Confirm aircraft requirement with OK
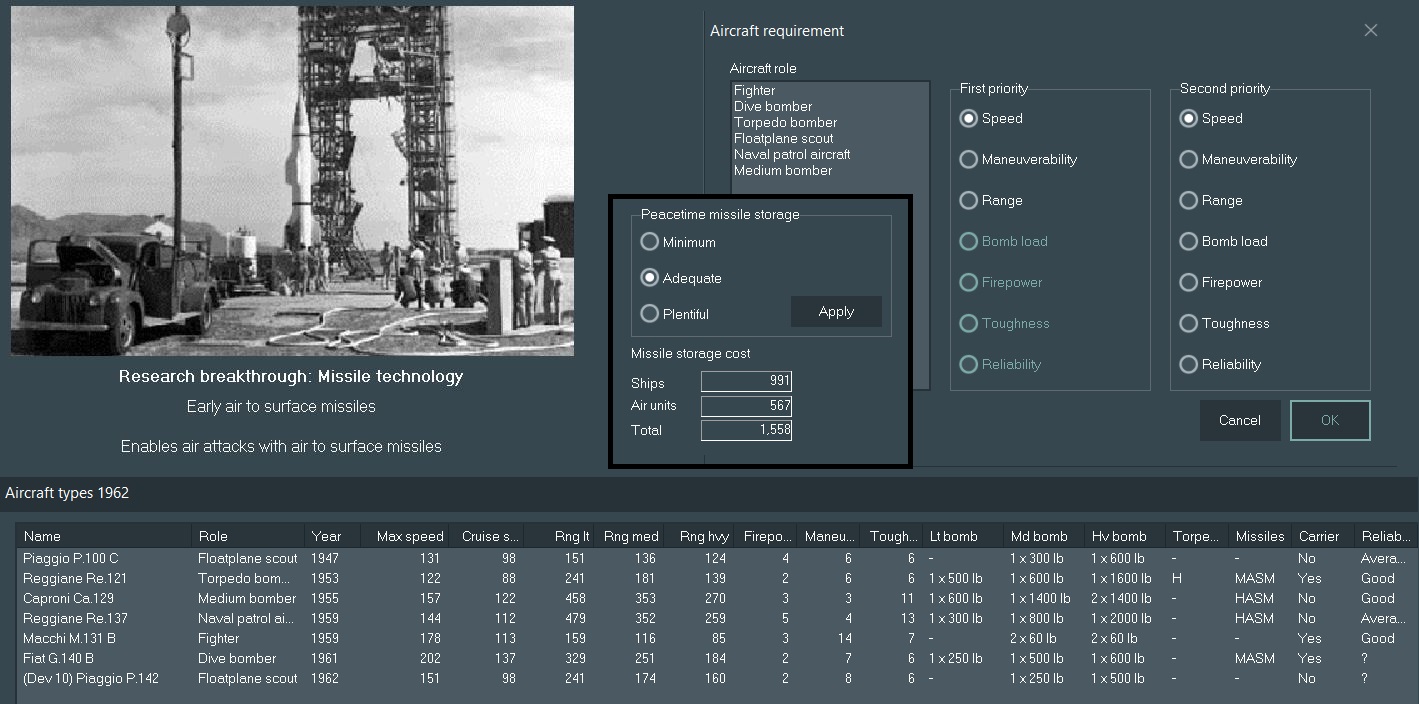Image resolution: width=1419 pixels, height=704 pixels. pos(1330,420)
